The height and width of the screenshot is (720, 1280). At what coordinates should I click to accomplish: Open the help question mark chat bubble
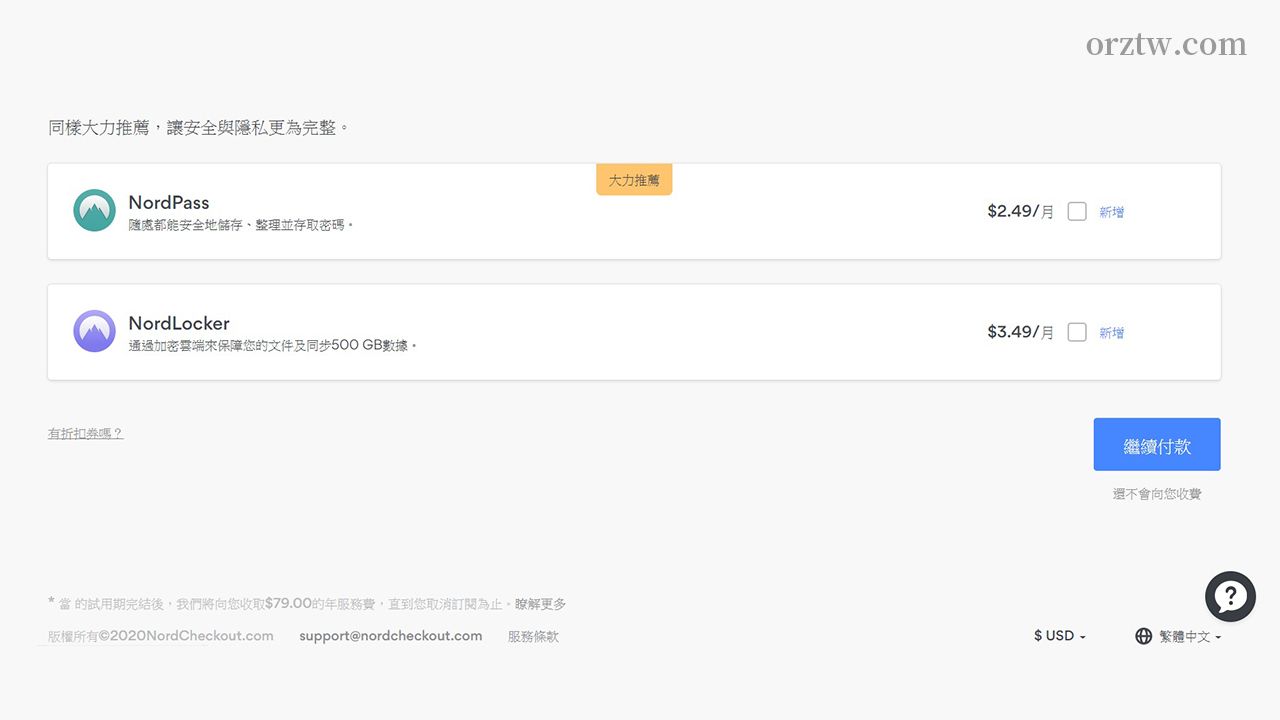tap(1230, 596)
